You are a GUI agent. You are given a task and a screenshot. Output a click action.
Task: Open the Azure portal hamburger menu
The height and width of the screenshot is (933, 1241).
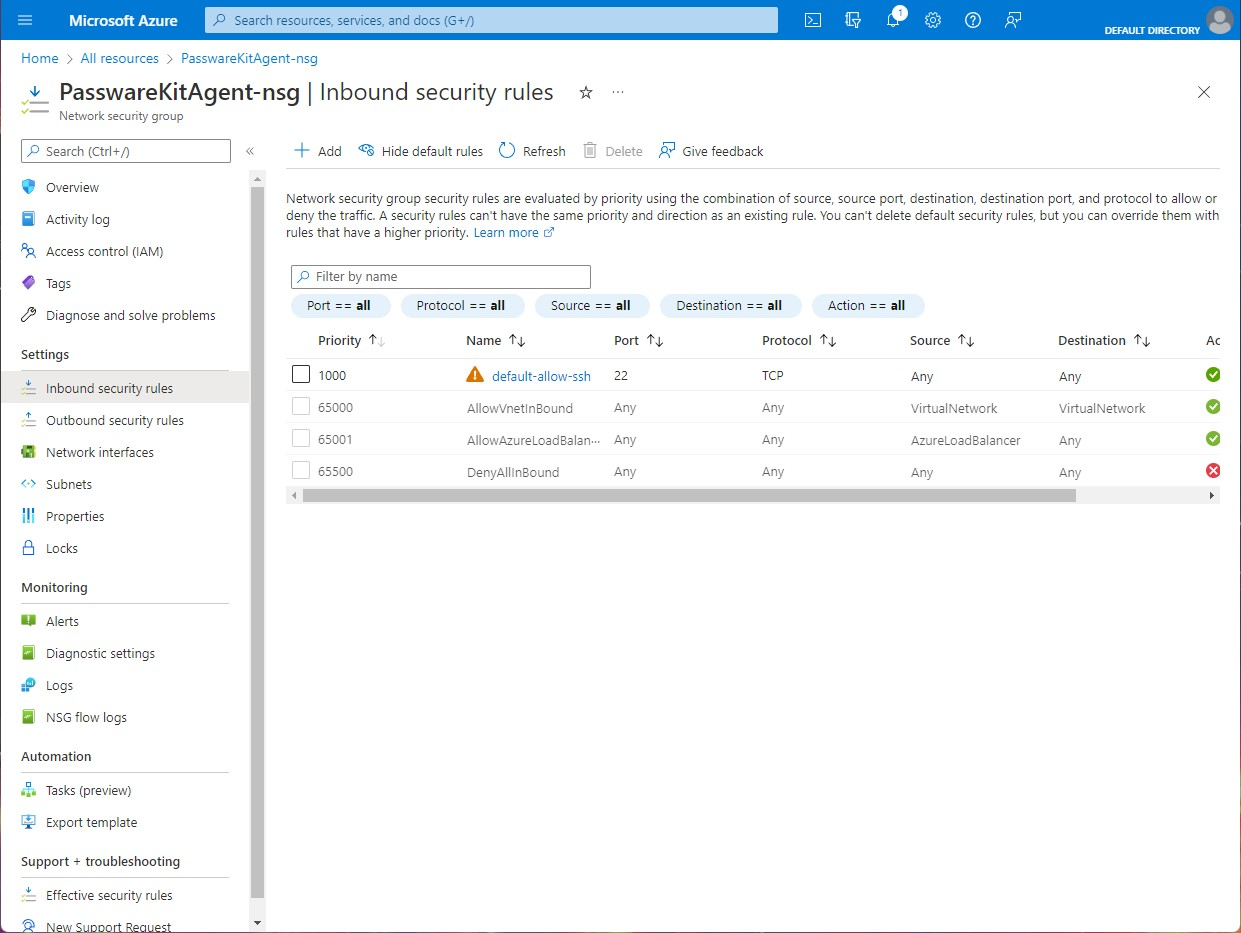click(x=26, y=20)
